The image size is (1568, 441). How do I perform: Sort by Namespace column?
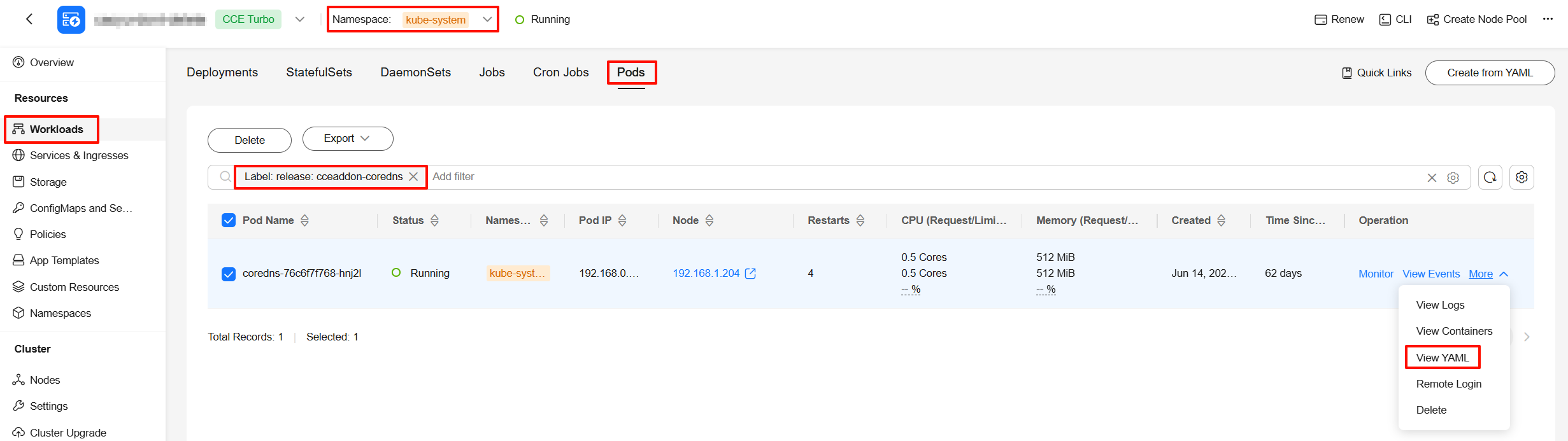point(544,220)
